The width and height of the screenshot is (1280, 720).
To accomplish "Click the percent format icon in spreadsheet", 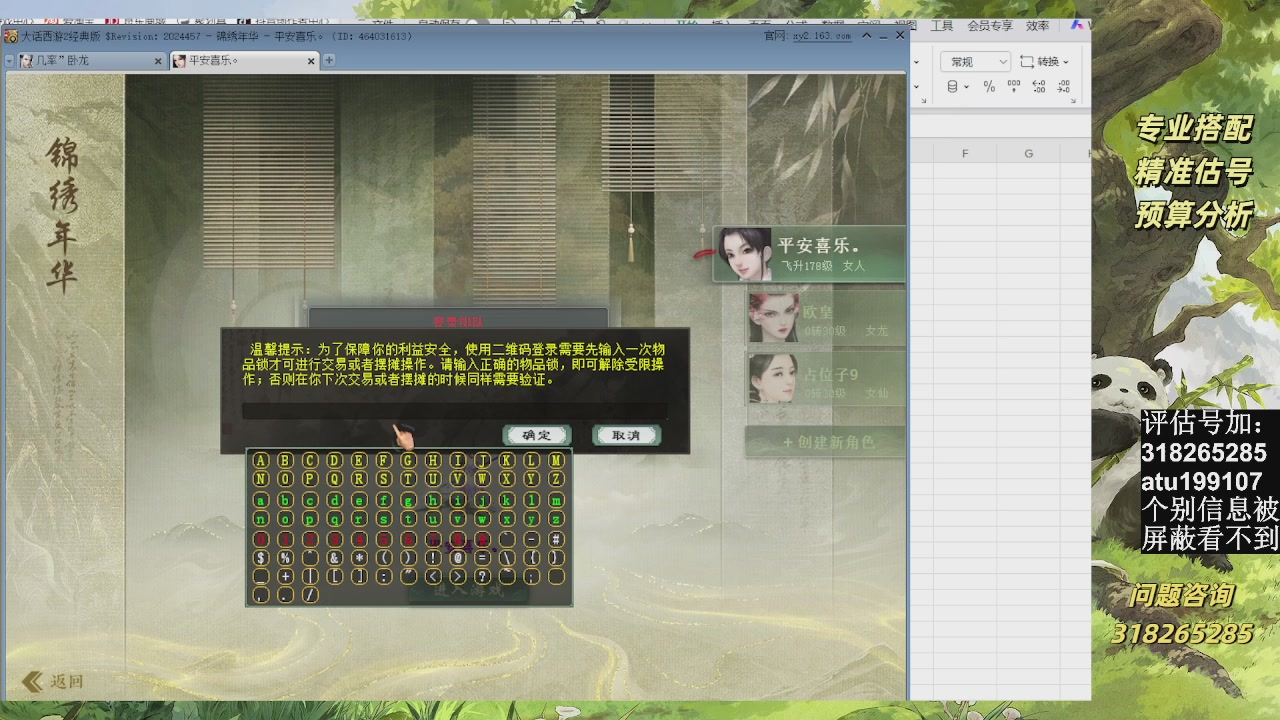I will tap(989, 87).
